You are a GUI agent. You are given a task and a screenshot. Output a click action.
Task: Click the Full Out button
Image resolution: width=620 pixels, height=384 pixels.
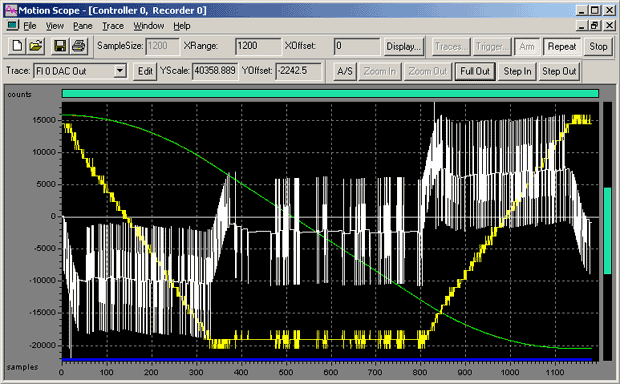[x=475, y=71]
